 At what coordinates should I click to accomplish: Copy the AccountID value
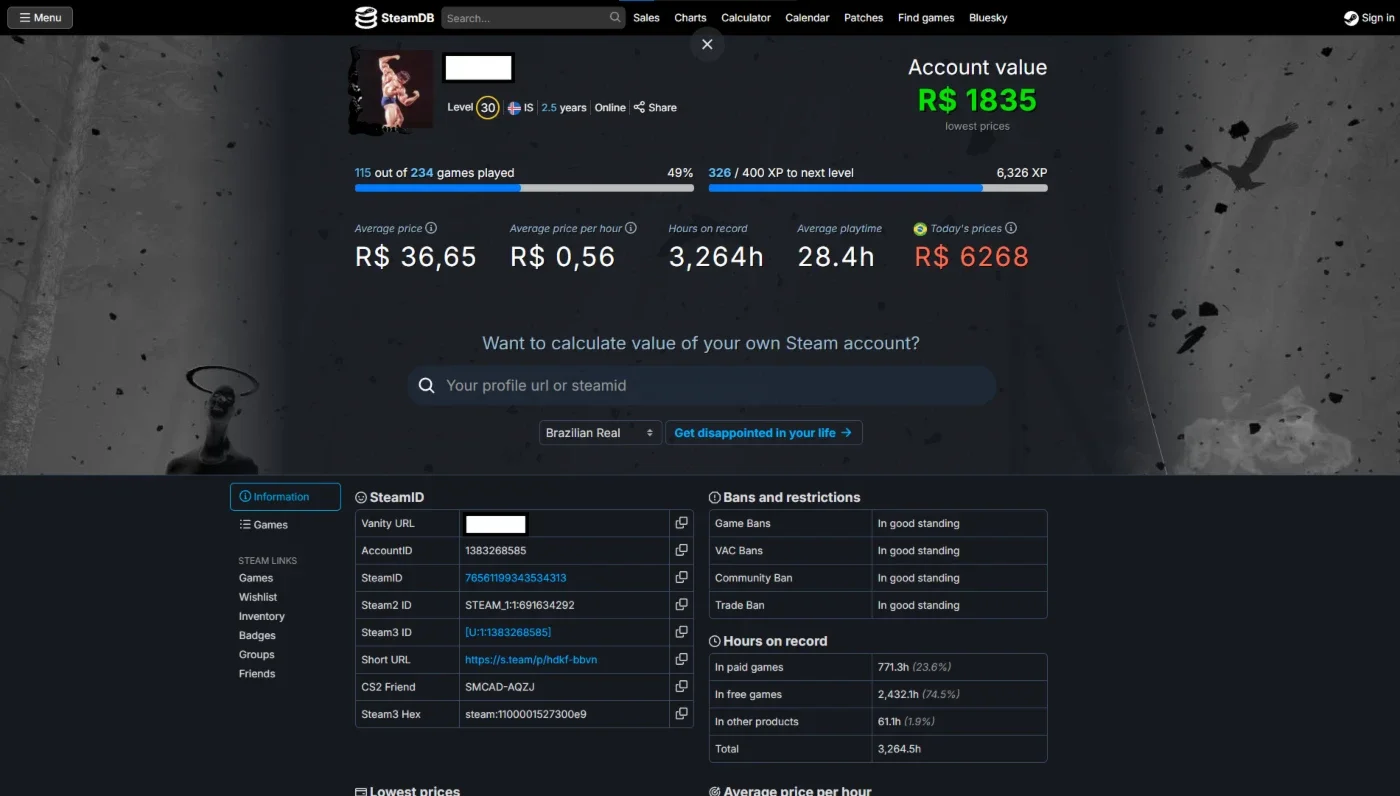[x=681, y=550]
